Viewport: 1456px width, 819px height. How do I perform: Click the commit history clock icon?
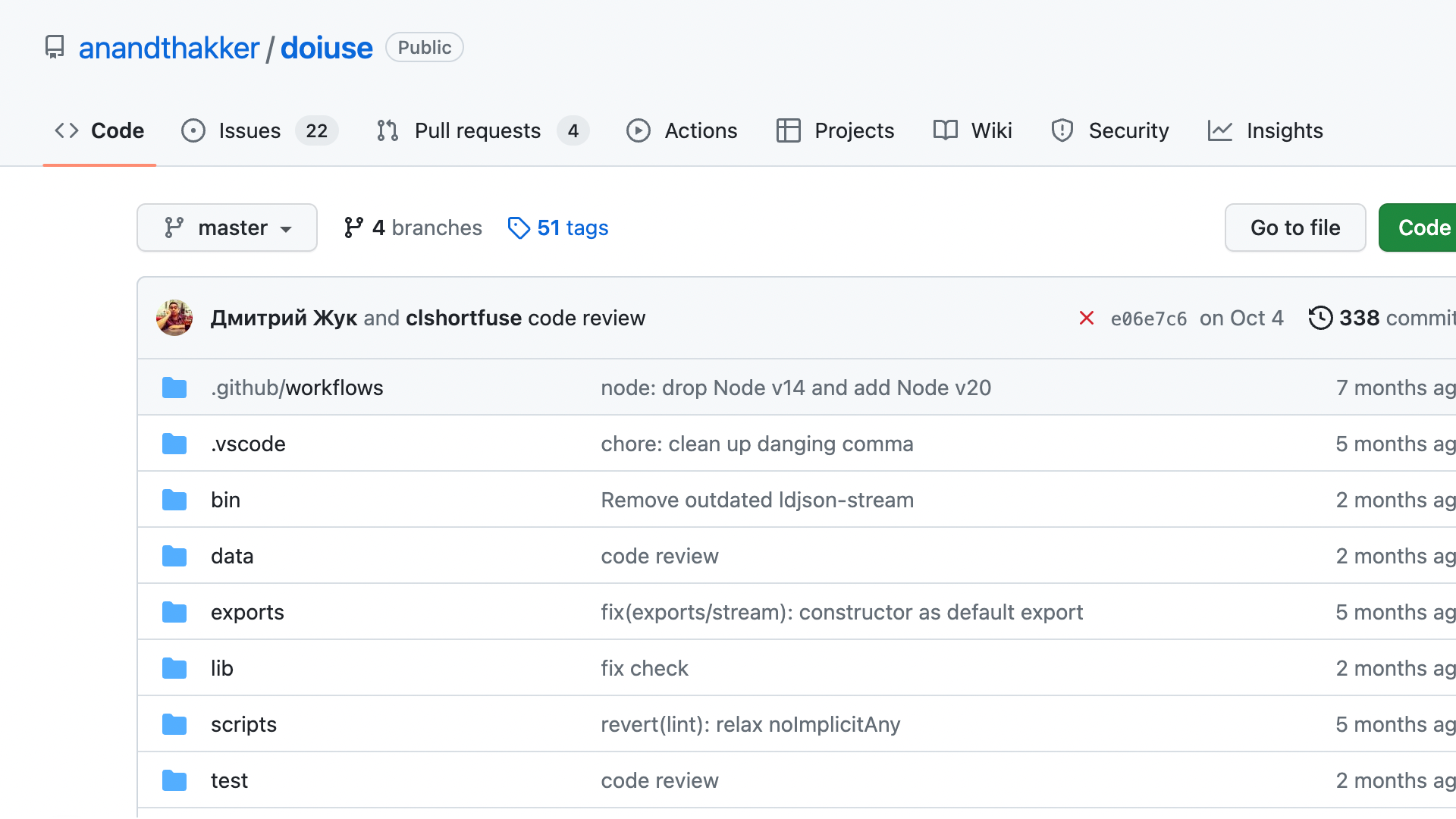[x=1320, y=318]
